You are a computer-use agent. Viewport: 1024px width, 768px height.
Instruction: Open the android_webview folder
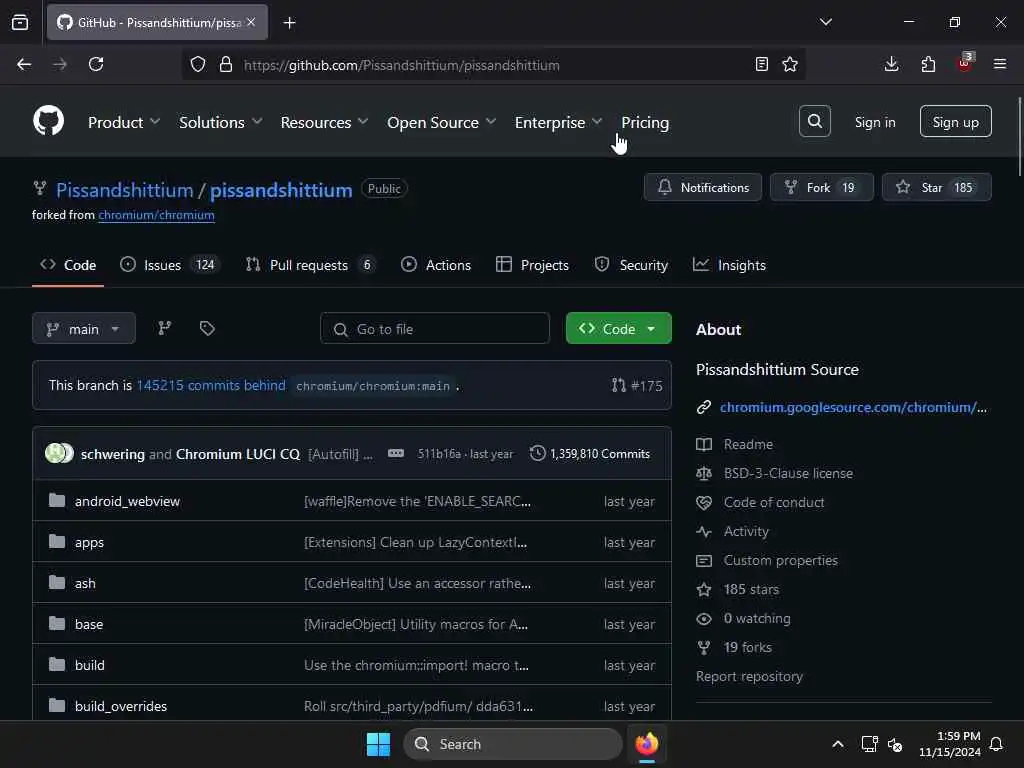tap(127, 502)
